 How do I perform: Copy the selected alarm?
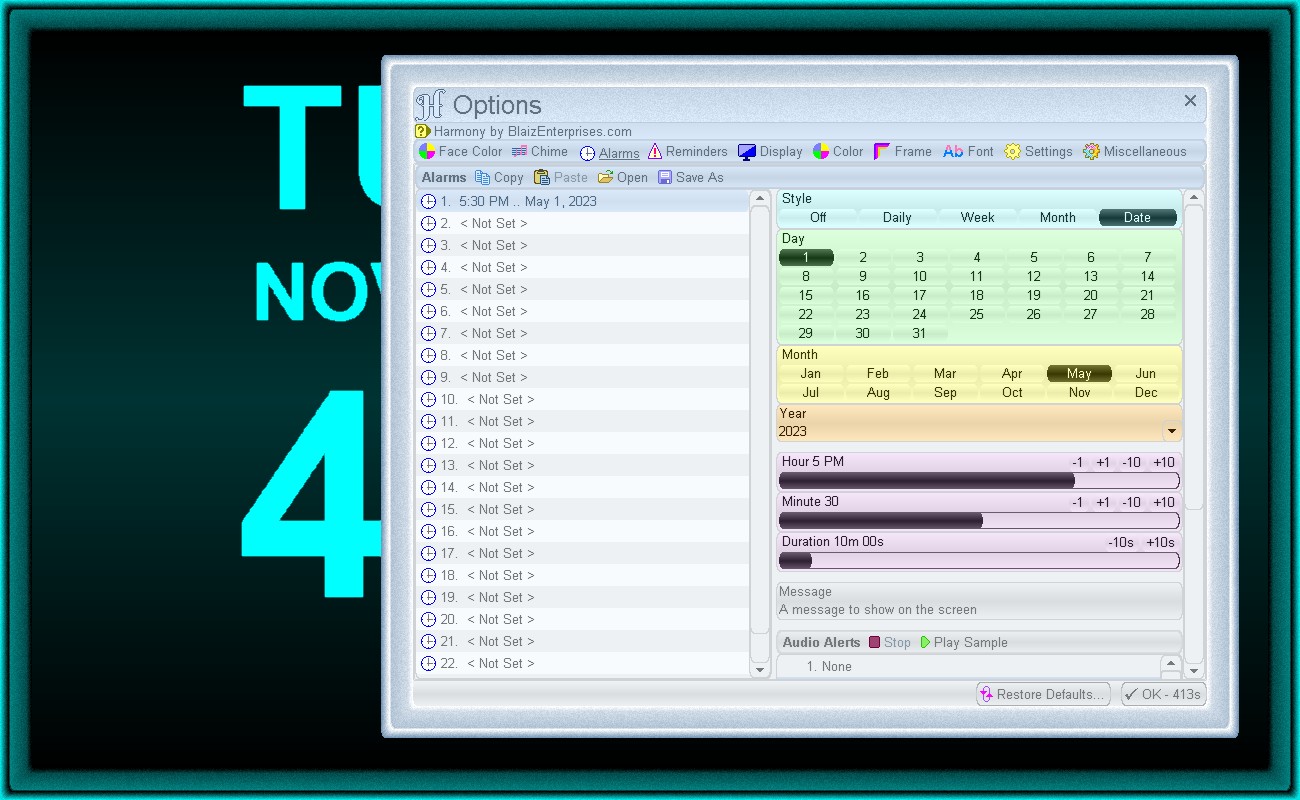(x=499, y=177)
